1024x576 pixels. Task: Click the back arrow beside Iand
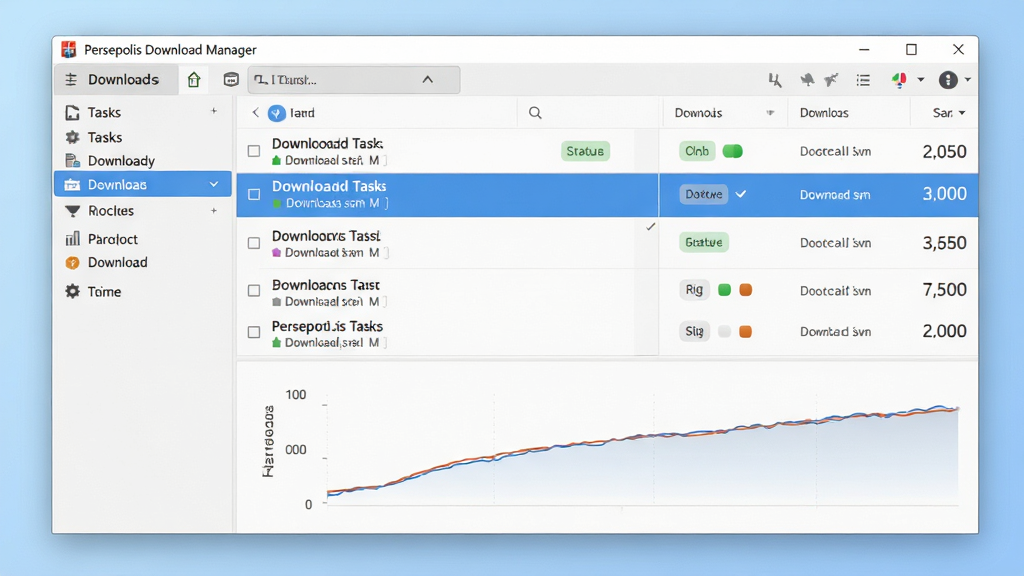pos(255,113)
